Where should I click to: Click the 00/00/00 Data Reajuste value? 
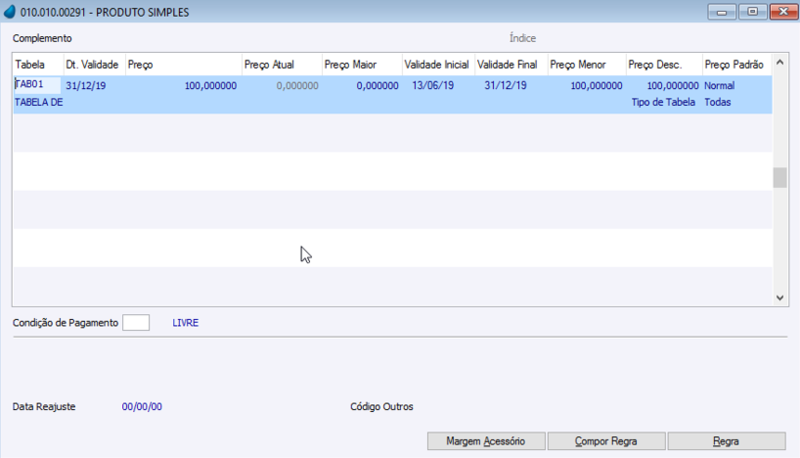point(142,406)
